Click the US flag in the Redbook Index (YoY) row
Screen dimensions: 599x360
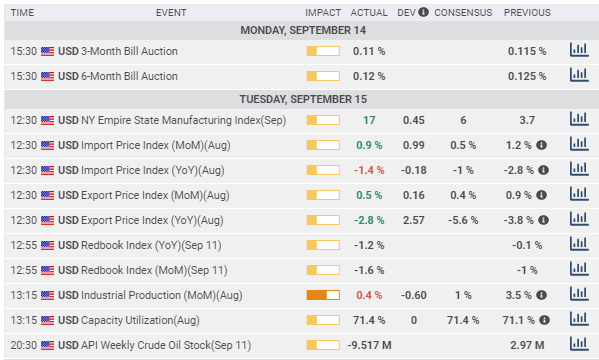[x=47, y=245]
